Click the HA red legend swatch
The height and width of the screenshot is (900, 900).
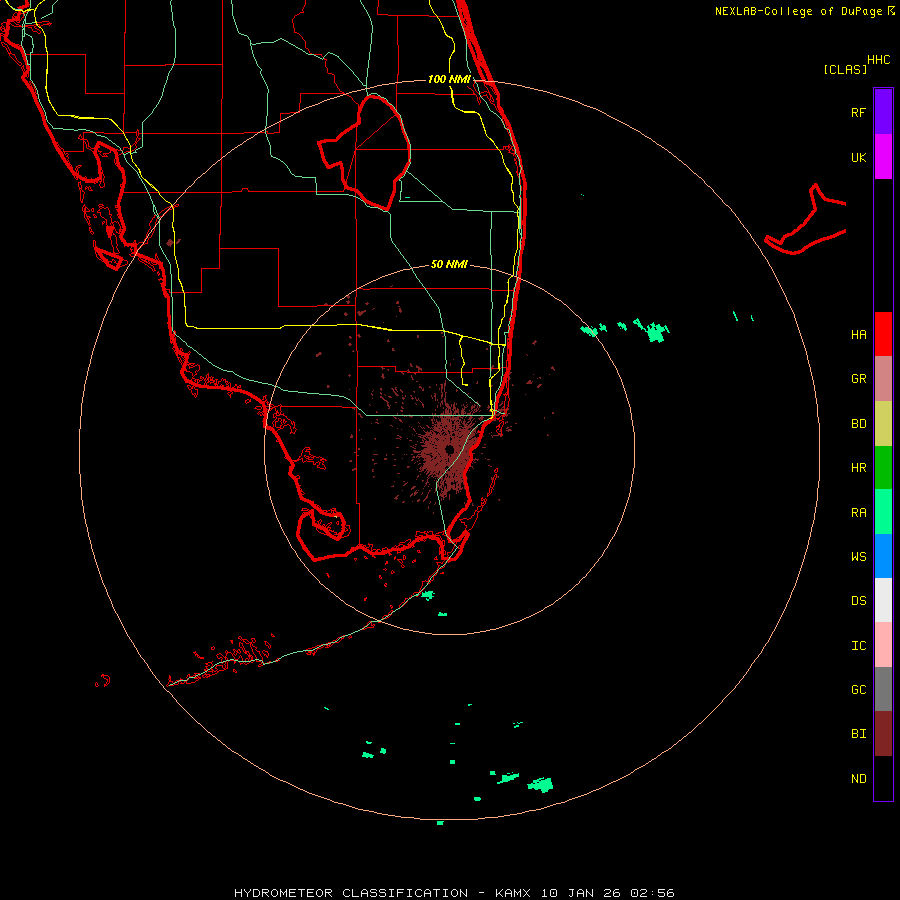pyautogui.click(x=883, y=334)
